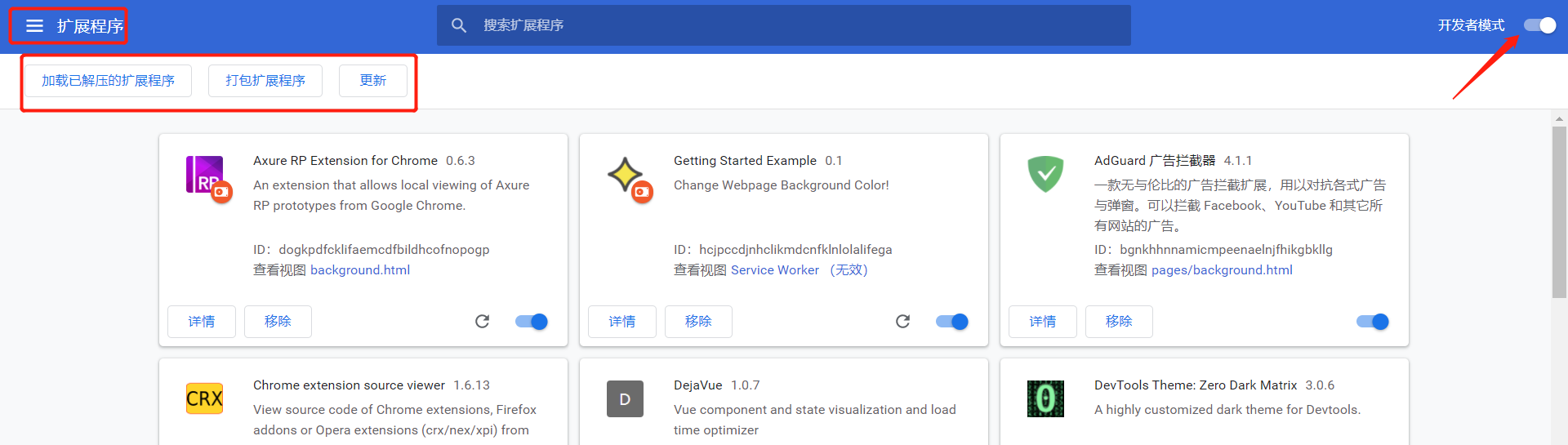Click the scrollbar up arrow
1568x445 pixels.
click(1560, 118)
